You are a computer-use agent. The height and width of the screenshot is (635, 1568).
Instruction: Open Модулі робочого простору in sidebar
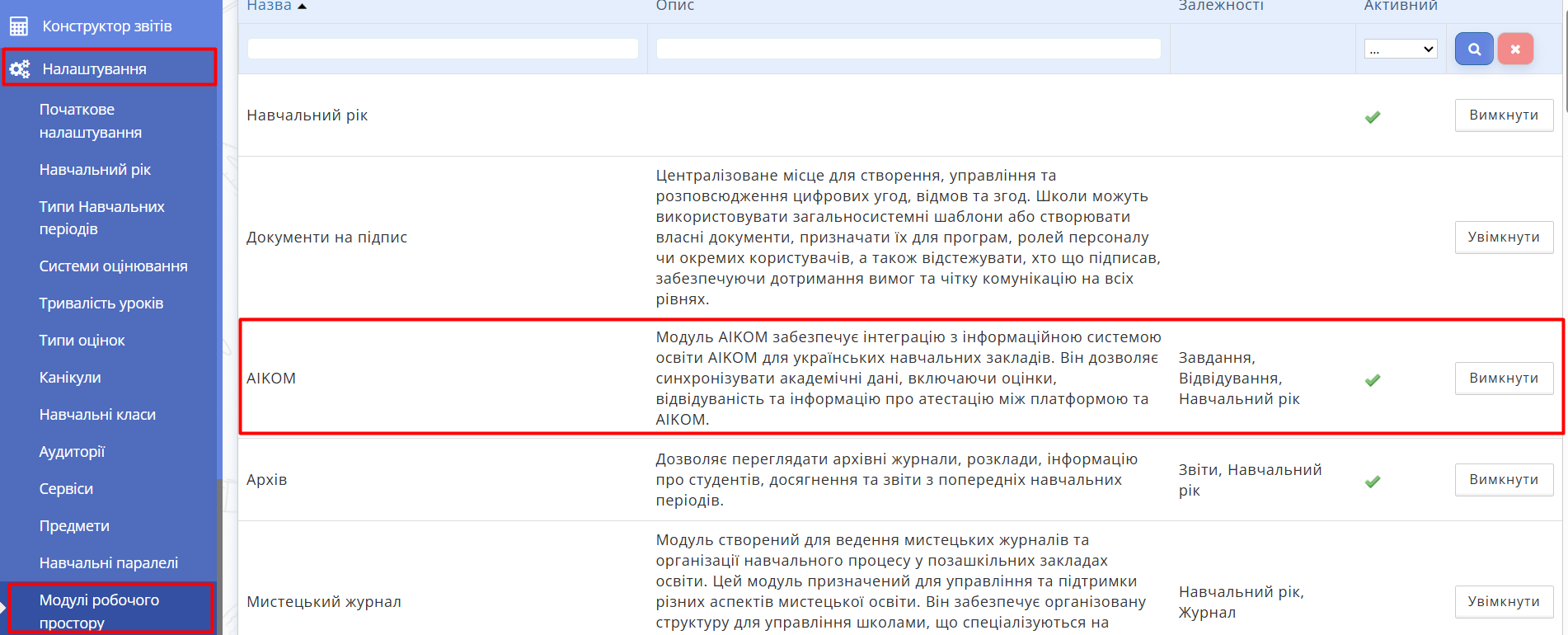pyautogui.click(x=99, y=611)
